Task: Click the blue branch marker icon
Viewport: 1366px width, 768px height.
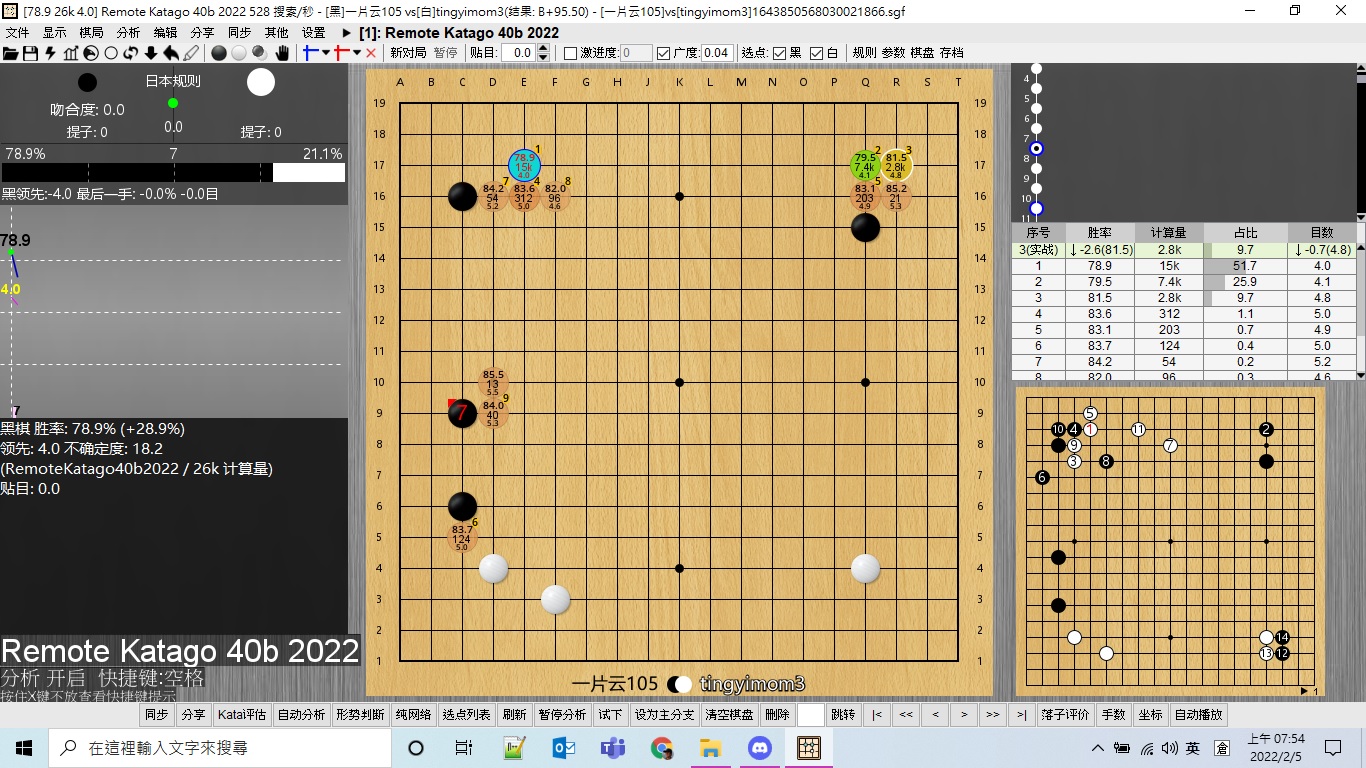Action: [311, 52]
